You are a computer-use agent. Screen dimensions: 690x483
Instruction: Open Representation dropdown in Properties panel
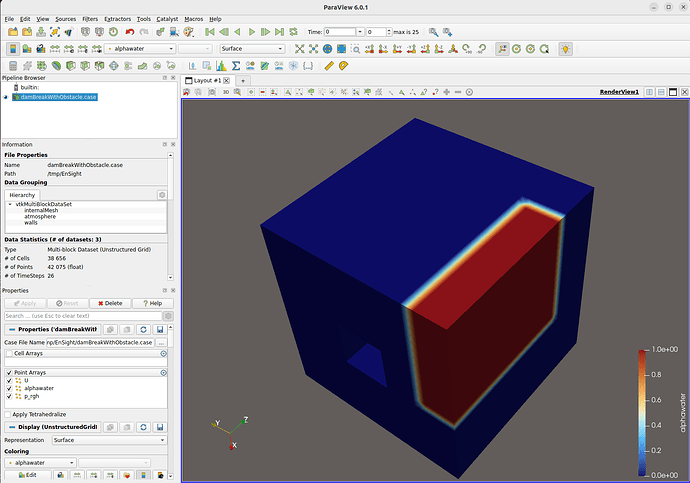click(109, 440)
